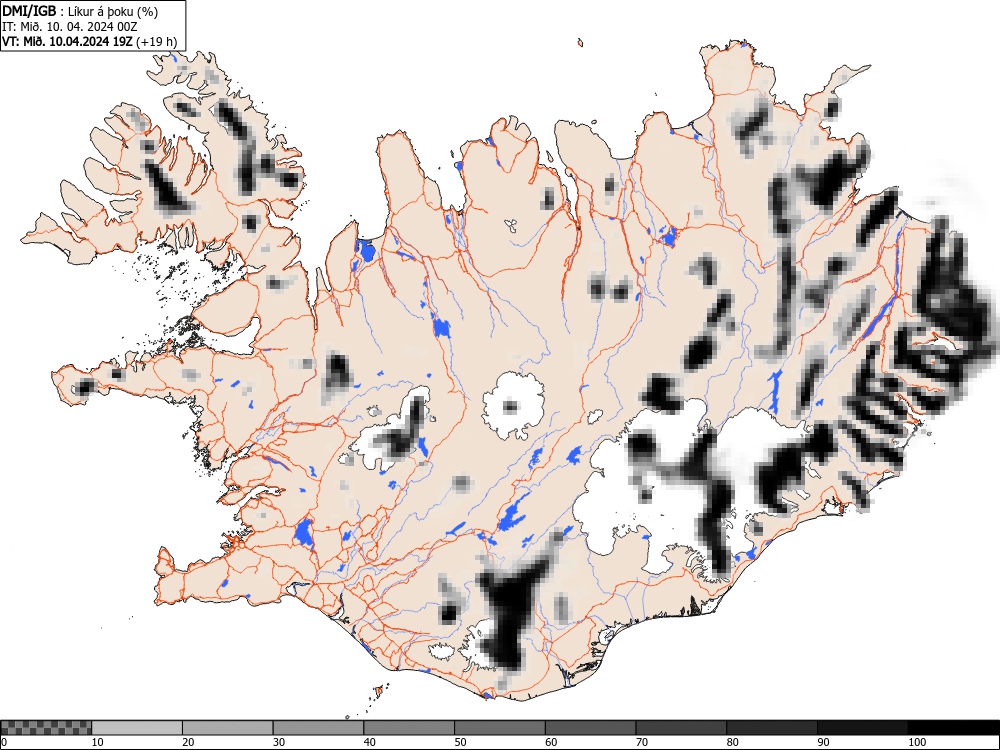Viewport: 1000px width, 750px height.
Task: Click the checkered 0–10 legend swatch
Action: (x=46, y=728)
